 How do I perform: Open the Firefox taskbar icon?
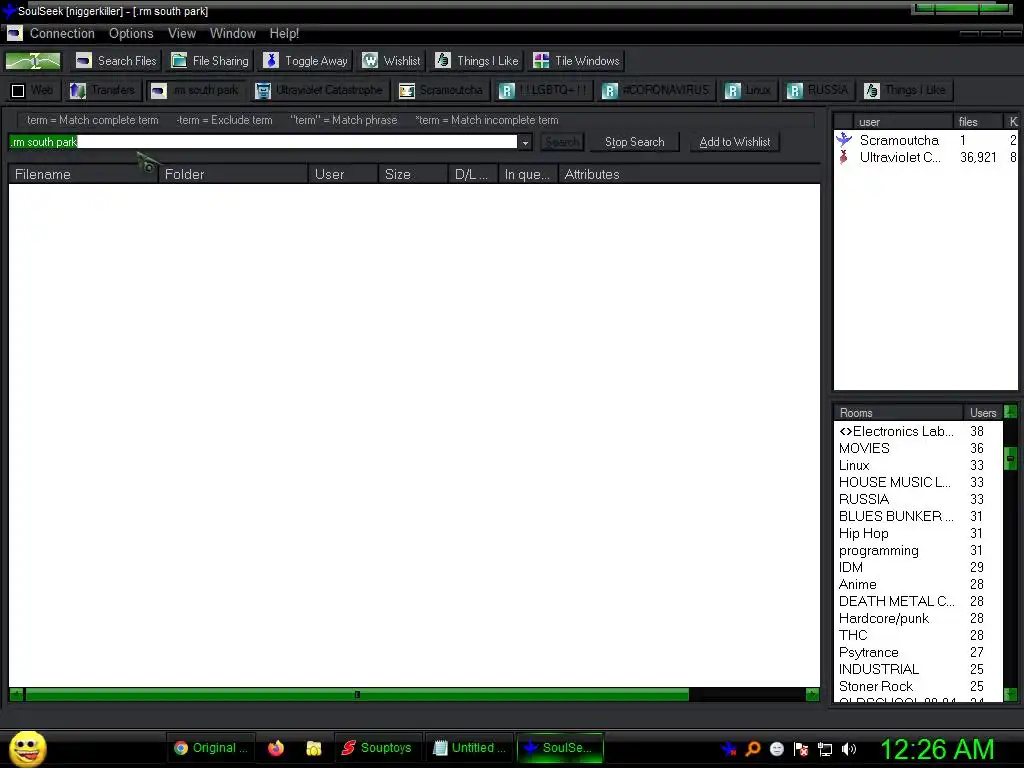coord(276,748)
